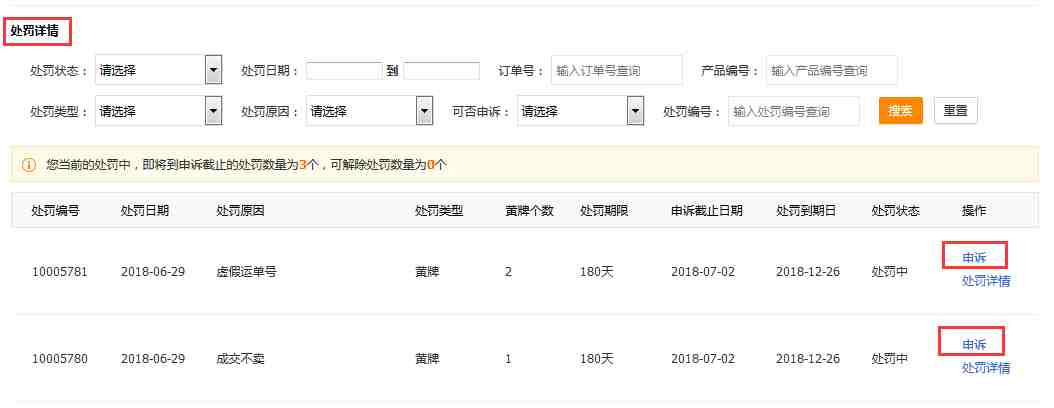The width and height of the screenshot is (1054, 408).
Task: Open the 处罚状态 dropdown
Action: 159,70
